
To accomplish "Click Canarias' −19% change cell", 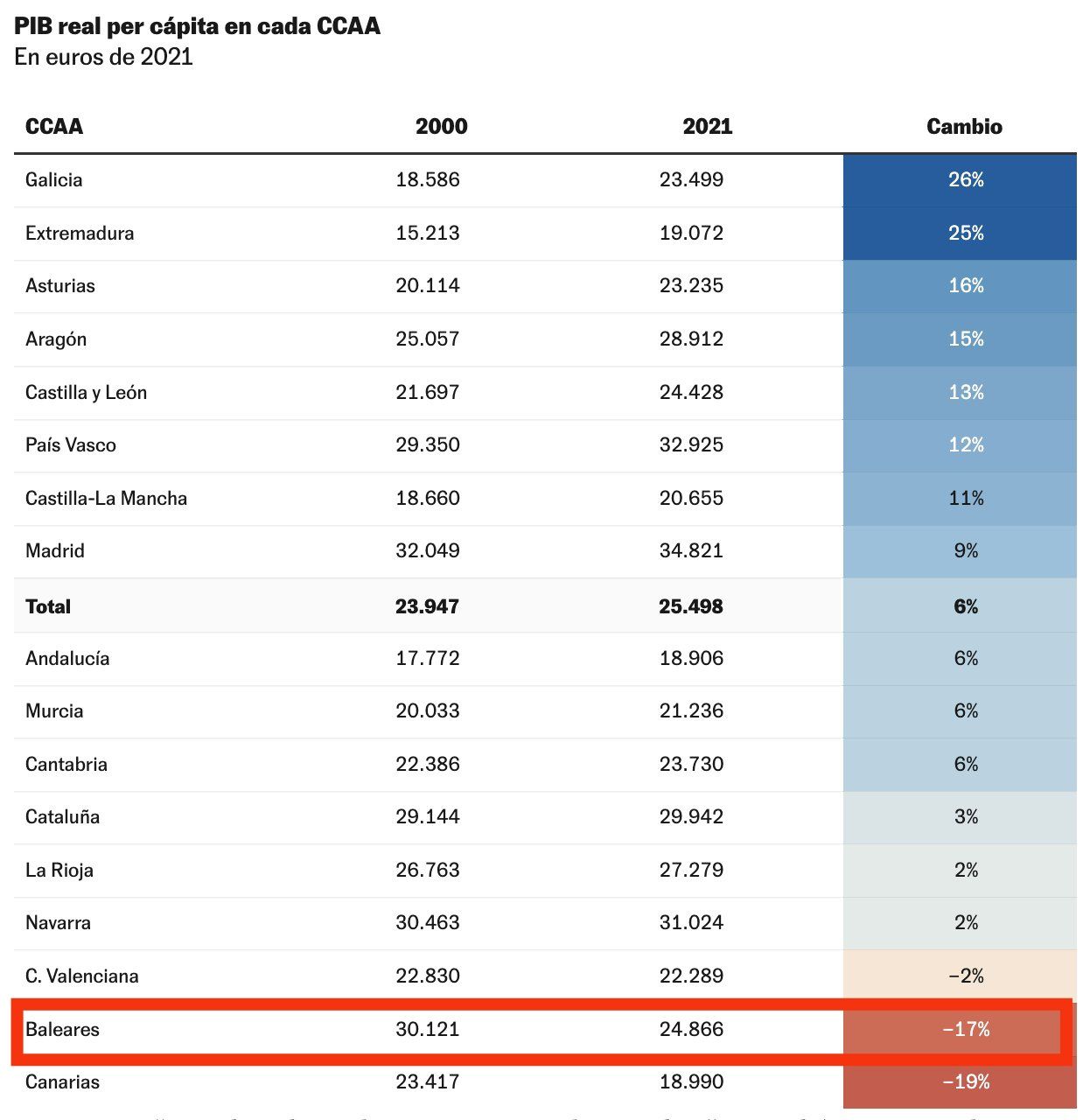I will point(965,1082).
